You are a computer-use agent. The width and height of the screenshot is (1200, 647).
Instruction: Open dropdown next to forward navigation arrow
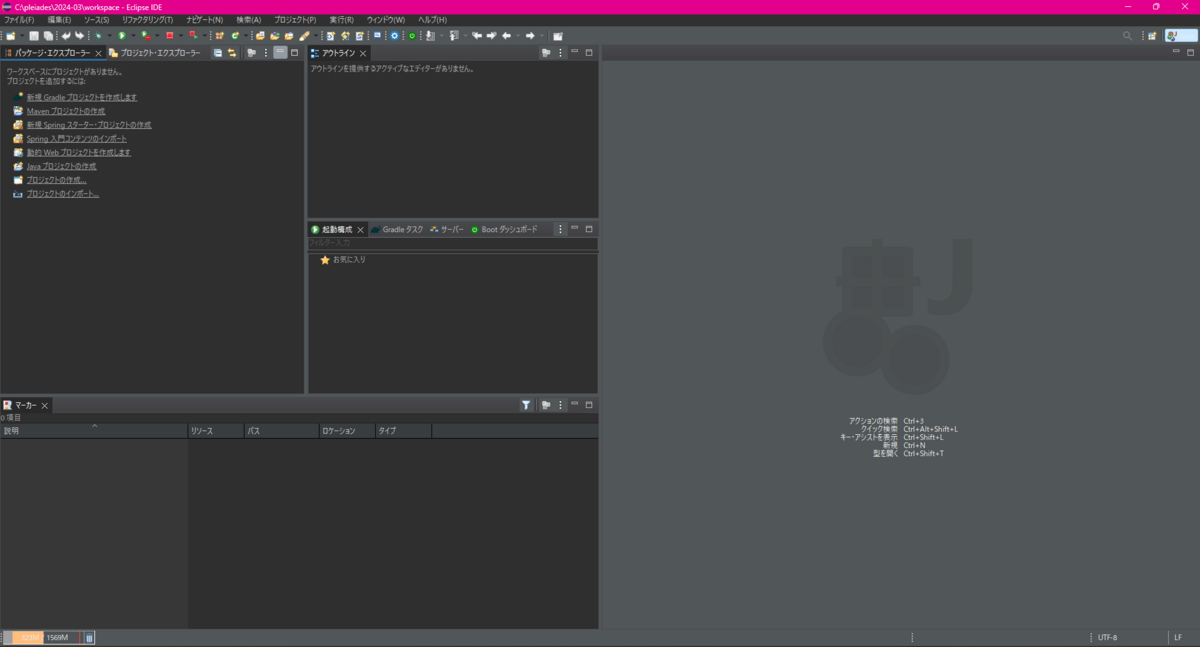541,36
